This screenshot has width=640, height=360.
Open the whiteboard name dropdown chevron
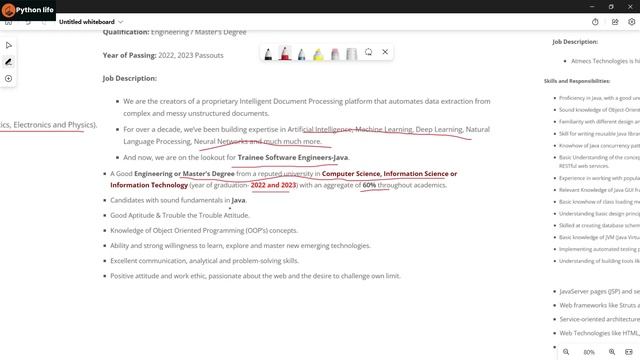[120, 22]
